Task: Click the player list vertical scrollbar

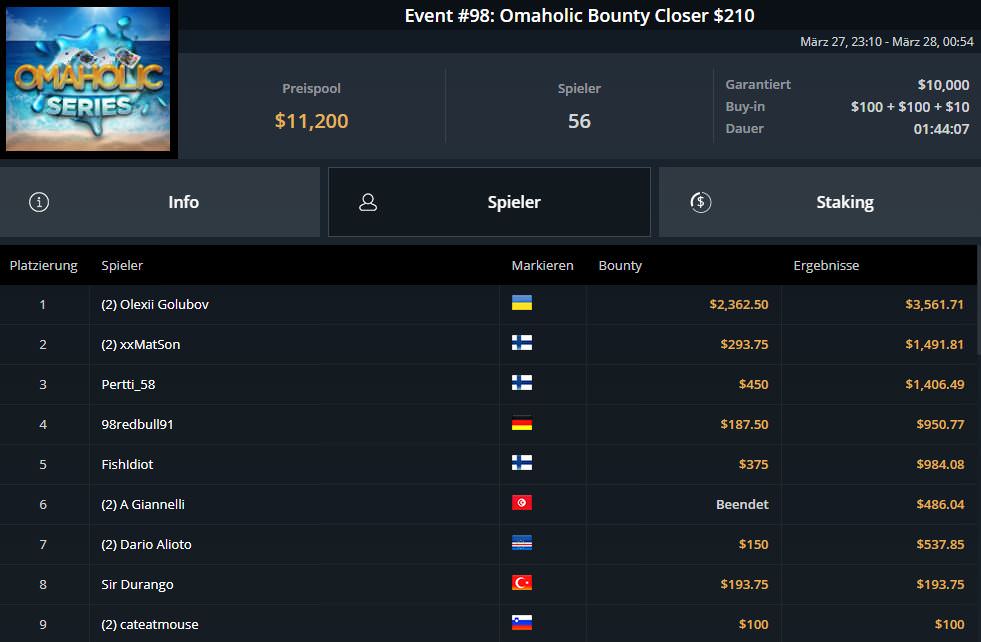Action: 978,320
